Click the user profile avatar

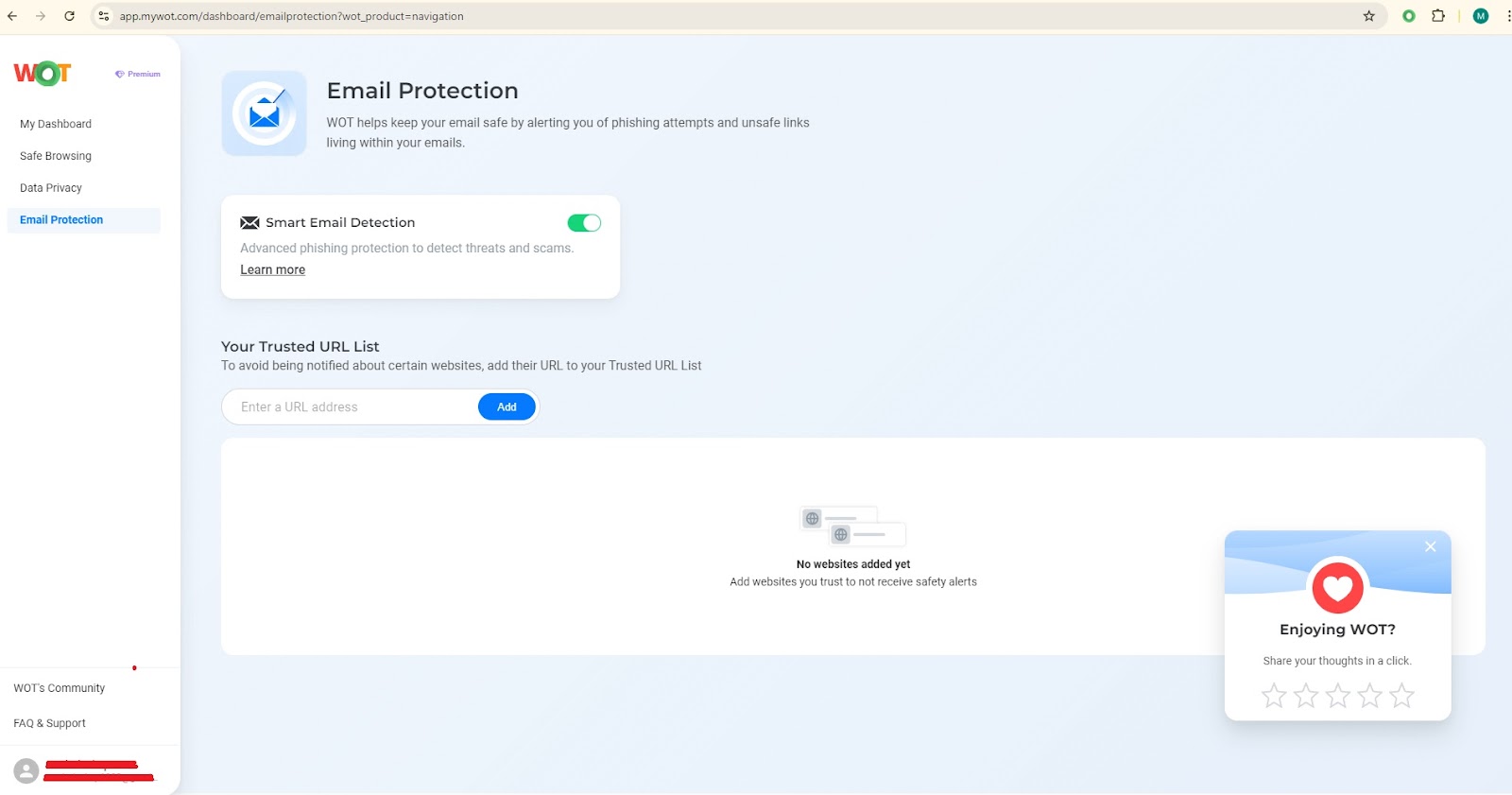[26, 770]
